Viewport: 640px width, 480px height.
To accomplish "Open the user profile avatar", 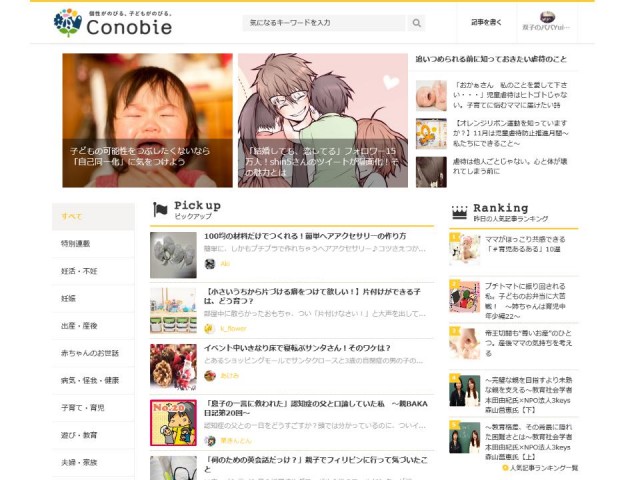I will 547,17.
